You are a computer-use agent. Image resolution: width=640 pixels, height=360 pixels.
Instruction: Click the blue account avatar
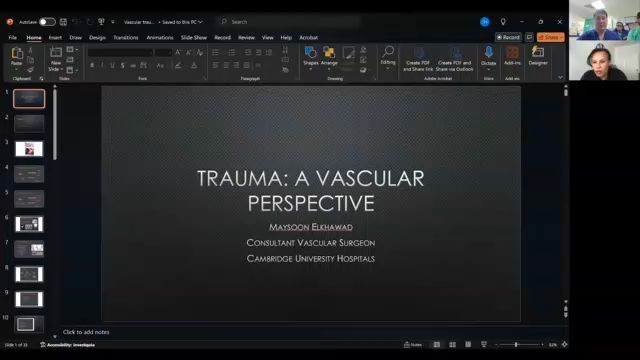[x=484, y=22]
